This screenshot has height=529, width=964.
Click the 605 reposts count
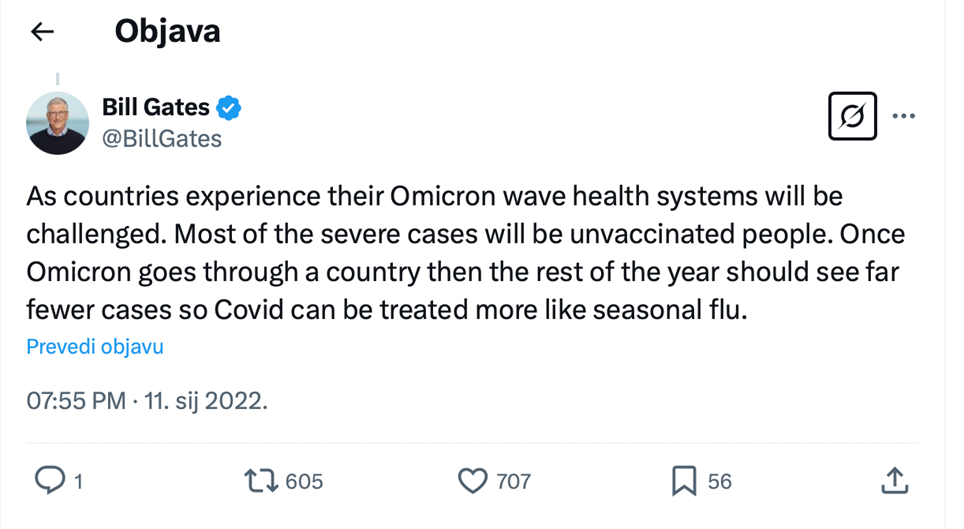point(304,482)
